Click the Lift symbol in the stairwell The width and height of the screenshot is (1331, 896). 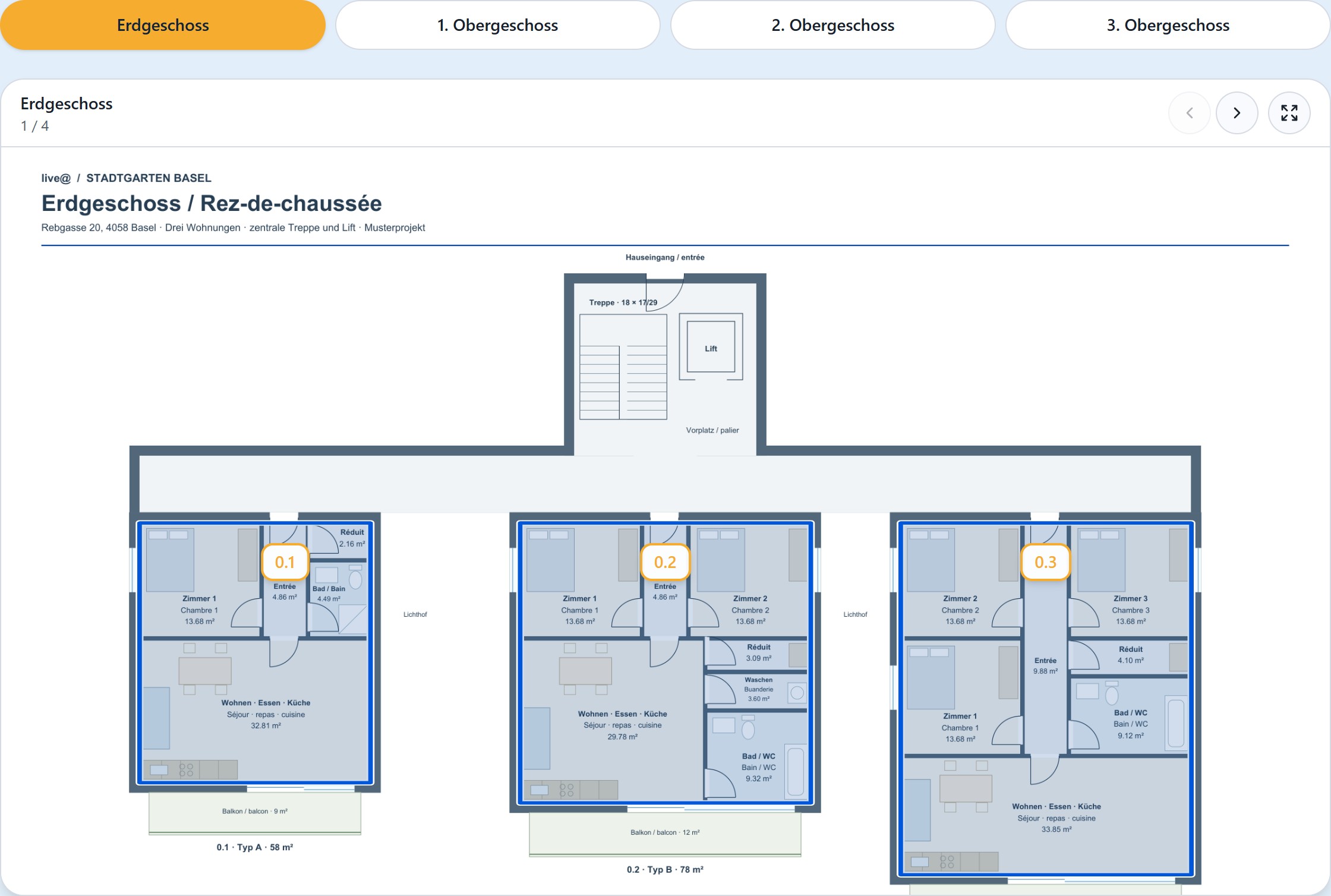(711, 347)
